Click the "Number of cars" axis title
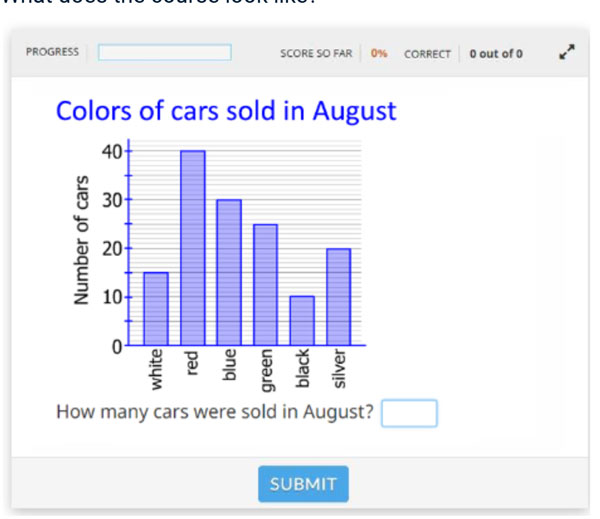The image size is (600, 519). pos(84,239)
